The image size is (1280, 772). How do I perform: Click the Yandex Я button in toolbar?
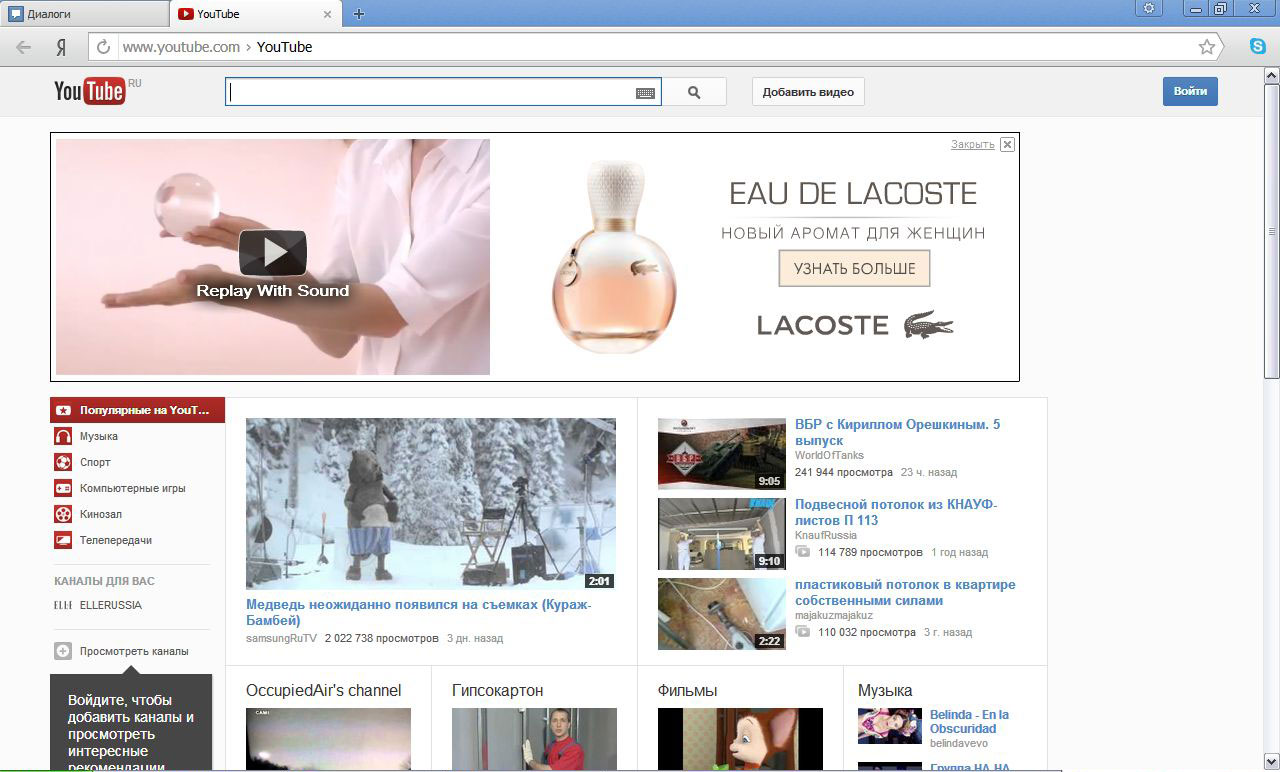[61, 47]
